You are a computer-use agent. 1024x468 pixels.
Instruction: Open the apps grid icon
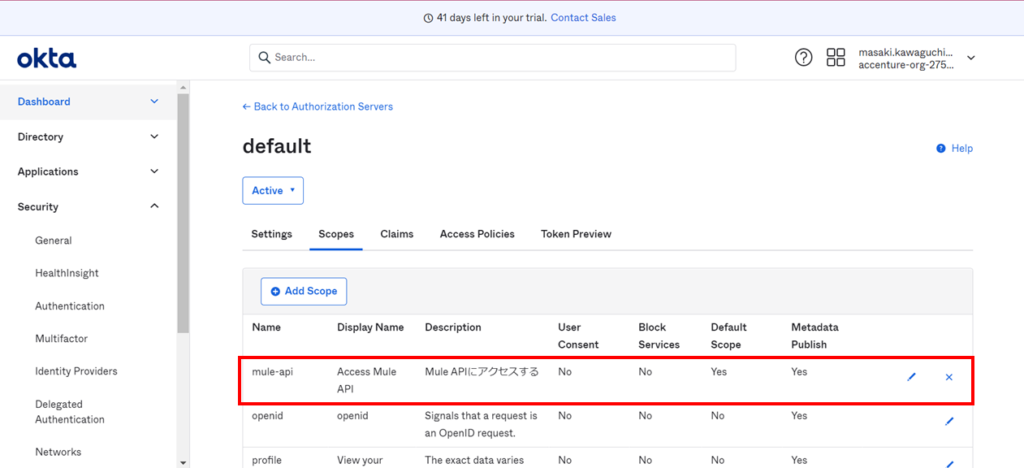point(835,58)
